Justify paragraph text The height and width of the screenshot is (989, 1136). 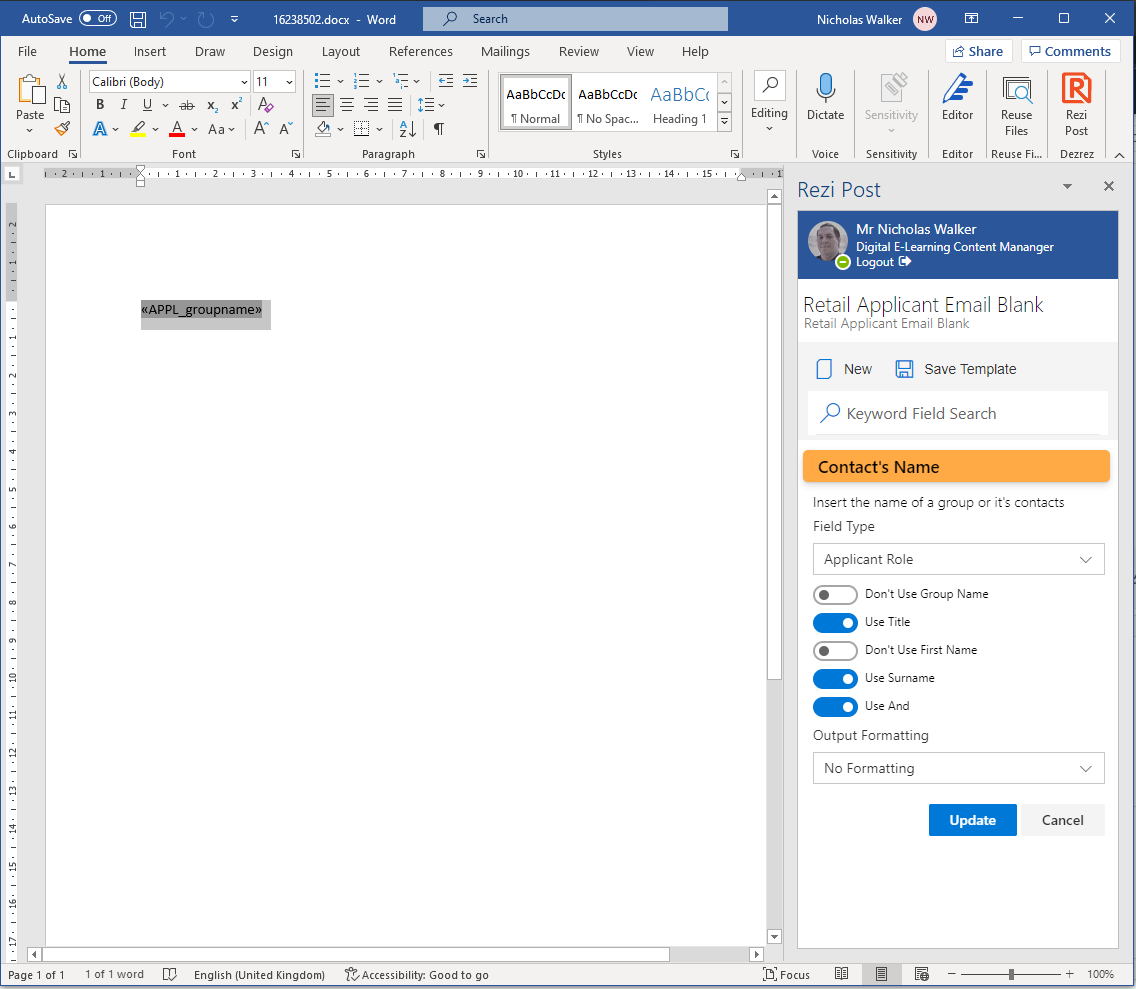tap(395, 105)
